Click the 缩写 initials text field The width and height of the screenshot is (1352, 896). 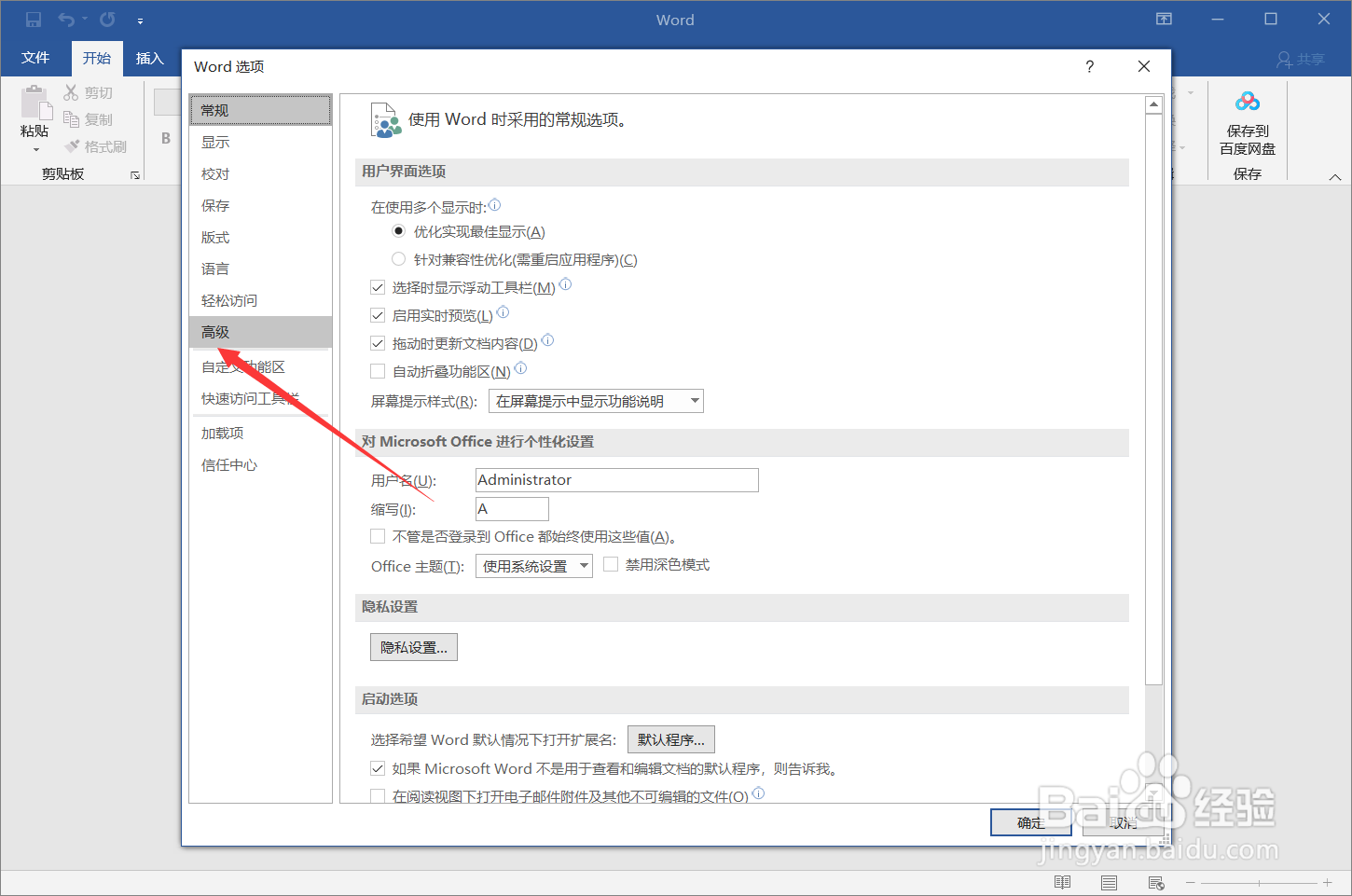pos(512,508)
